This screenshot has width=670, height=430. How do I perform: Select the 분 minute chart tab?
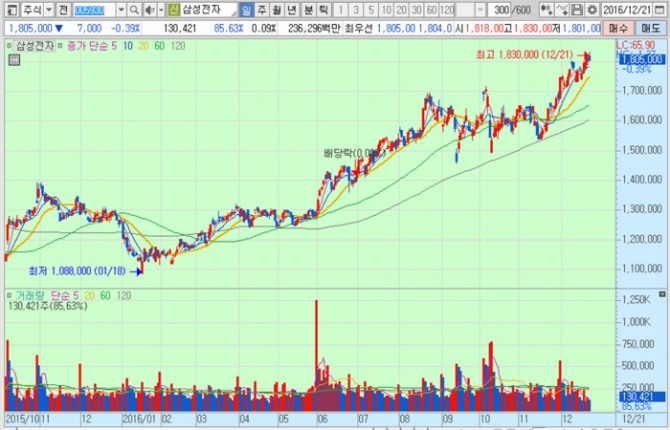308,9
